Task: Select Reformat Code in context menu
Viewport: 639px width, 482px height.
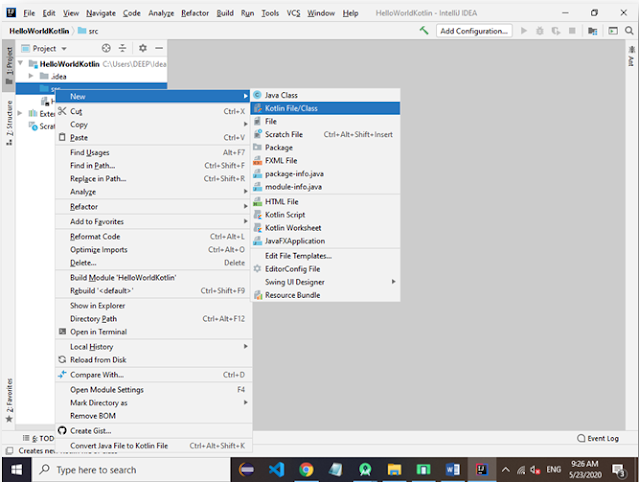Action: [153, 236]
